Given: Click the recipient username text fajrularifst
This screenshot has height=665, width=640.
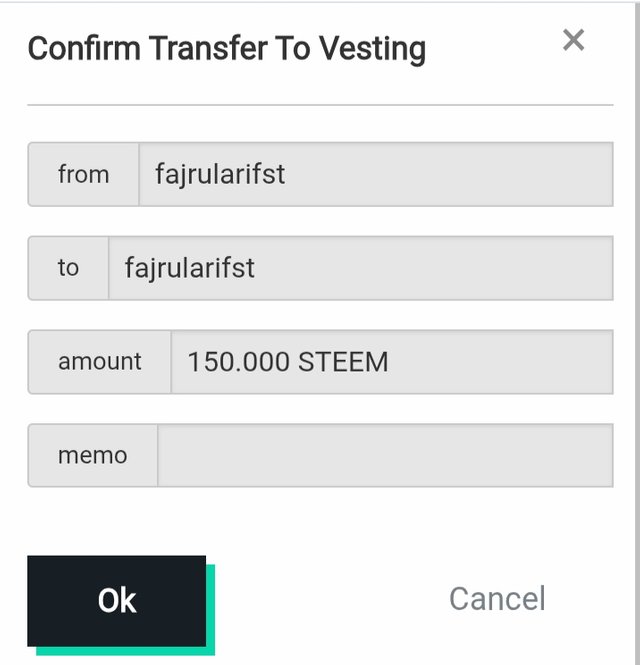Looking at the screenshot, I should (x=190, y=268).
